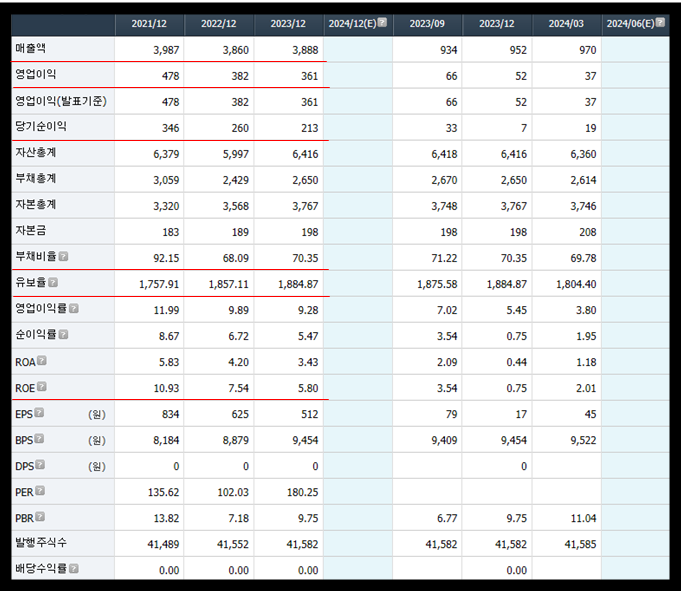Click the 매출액 row label
Image resolution: width=681 pixels, height=591 pixels.
[x=30, y=48]
